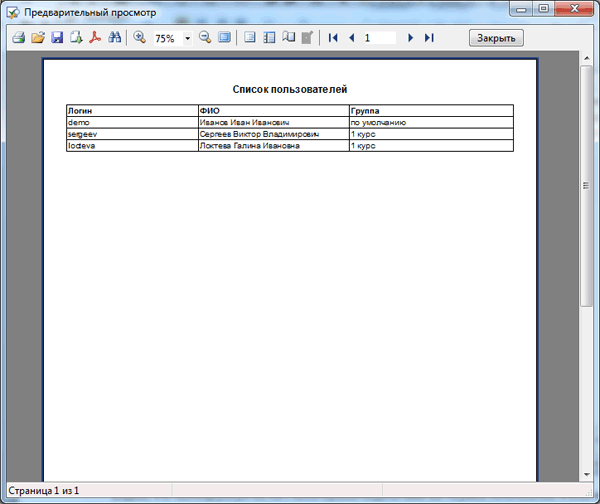
Task: Click the vertical scrollbar thumb
Action: (x=586, y=186)
